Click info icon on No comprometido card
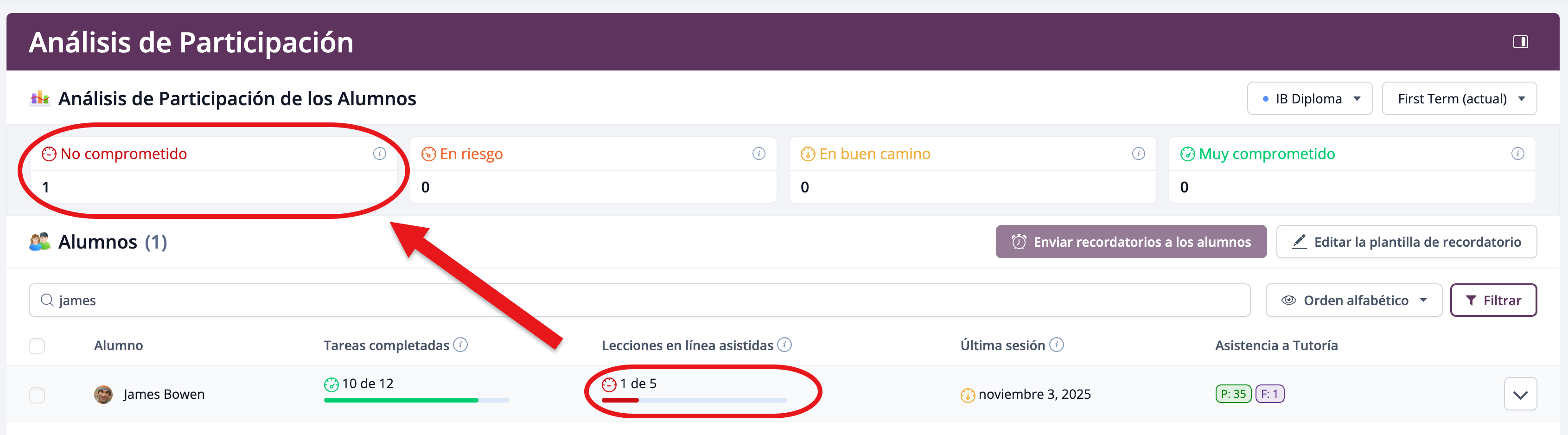Viewport: 1568px width, 435px height. click(x=379, y=154)
